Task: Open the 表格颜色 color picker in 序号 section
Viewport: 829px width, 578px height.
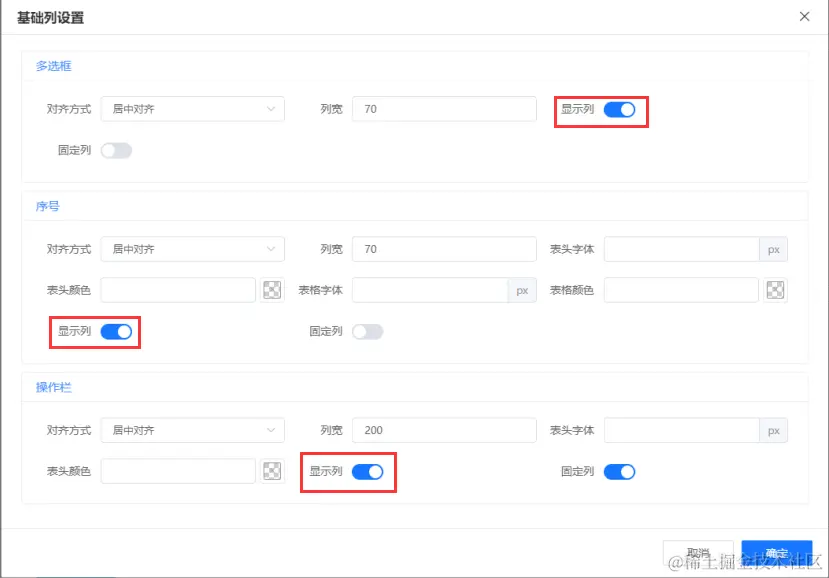Action: [x=775, y=289]
